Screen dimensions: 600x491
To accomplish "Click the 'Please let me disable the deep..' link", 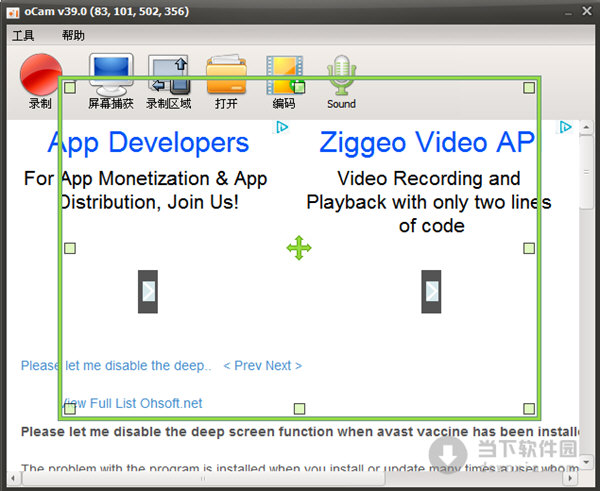I will point(116,366).
